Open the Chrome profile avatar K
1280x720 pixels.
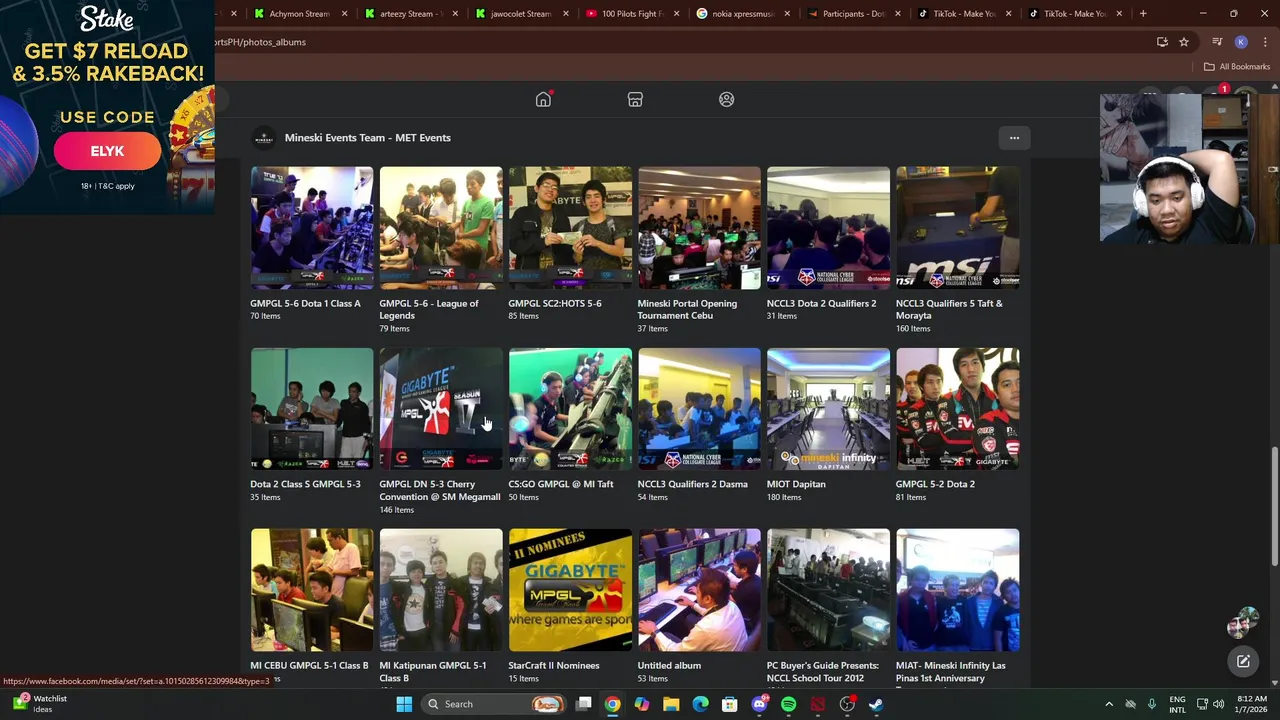[x=1241, y=42]
